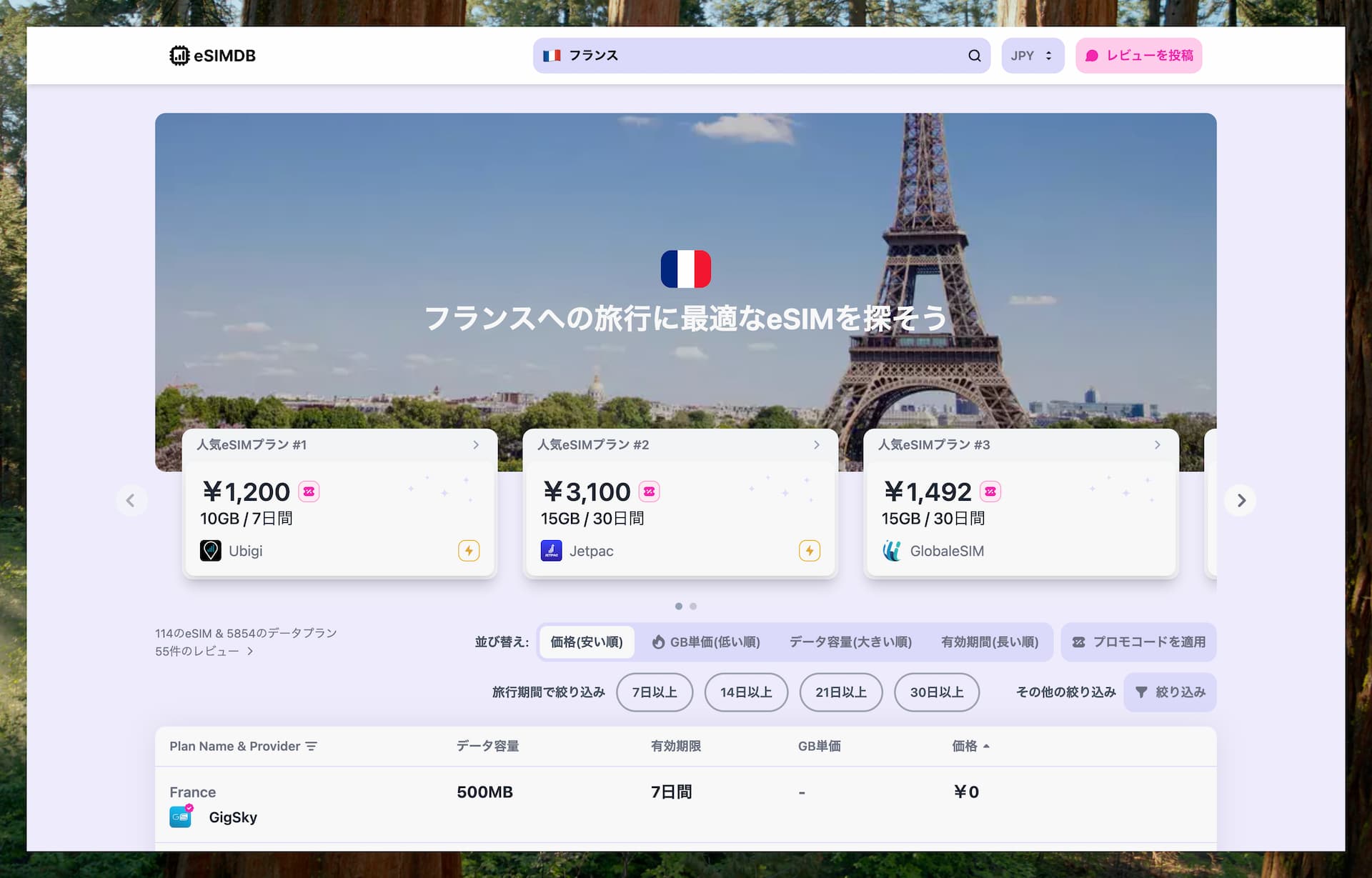Click the search magnifier icon
Screen dimensions: 1372x878
[x=974, y=55]
